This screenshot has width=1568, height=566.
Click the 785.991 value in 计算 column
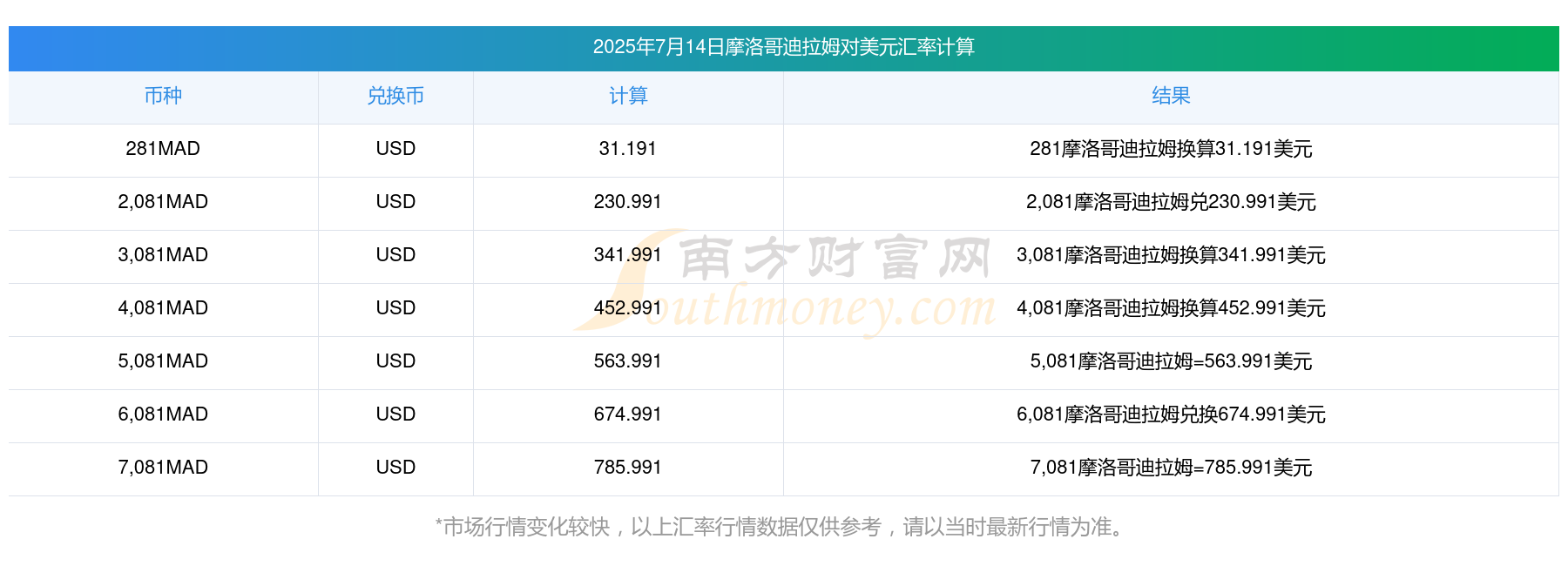628,468
